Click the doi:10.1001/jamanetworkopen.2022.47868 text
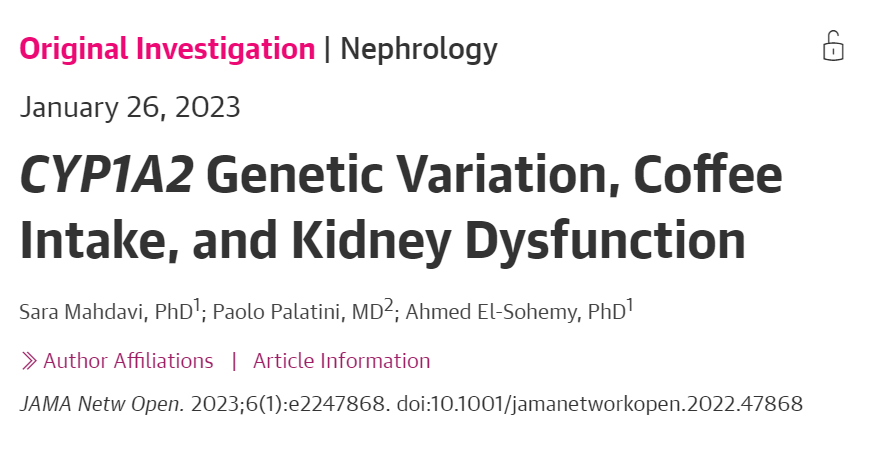The image size is (872, 458). [600, 404]
